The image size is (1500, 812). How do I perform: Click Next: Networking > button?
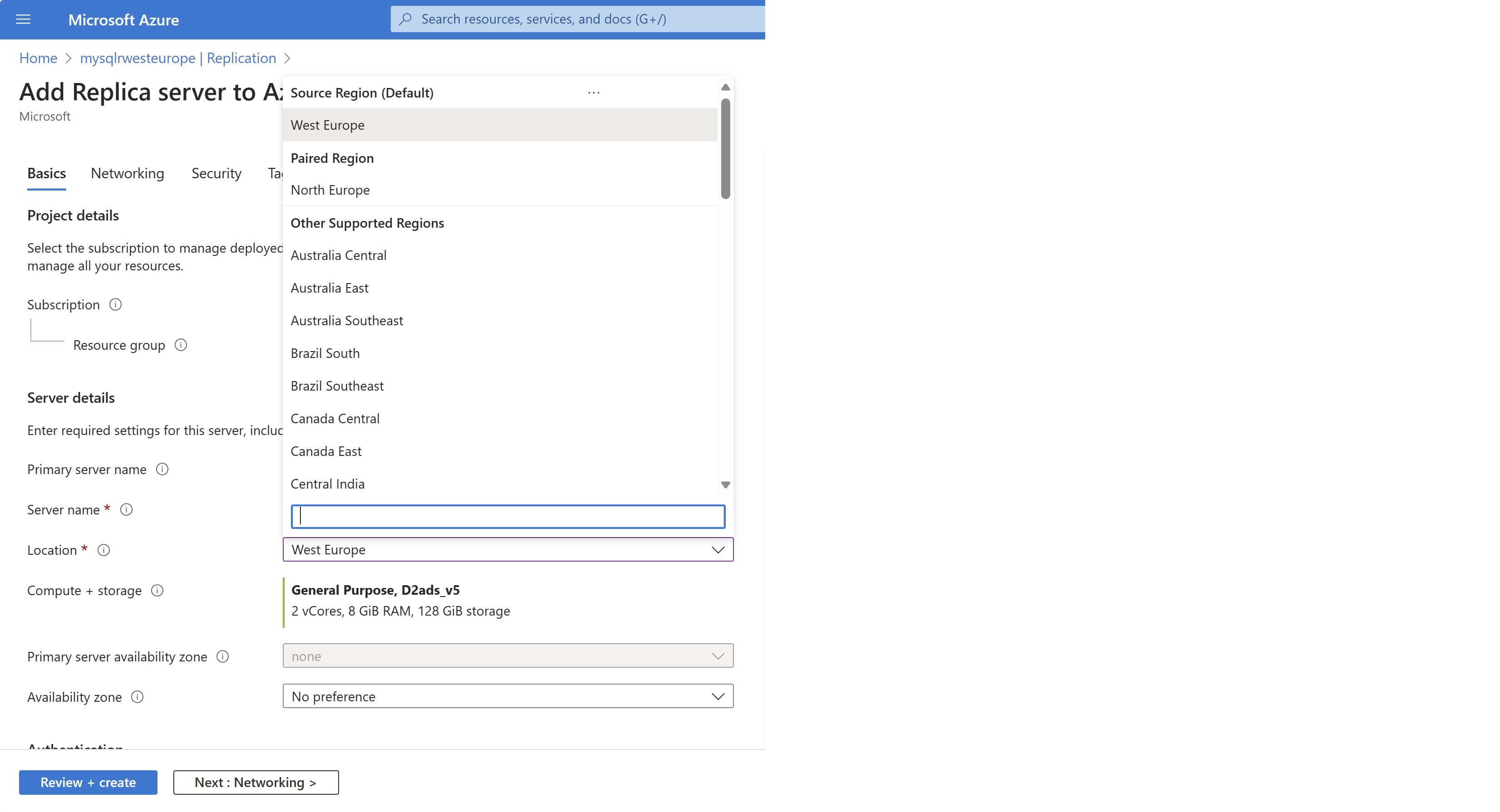[x=256, y=782]
